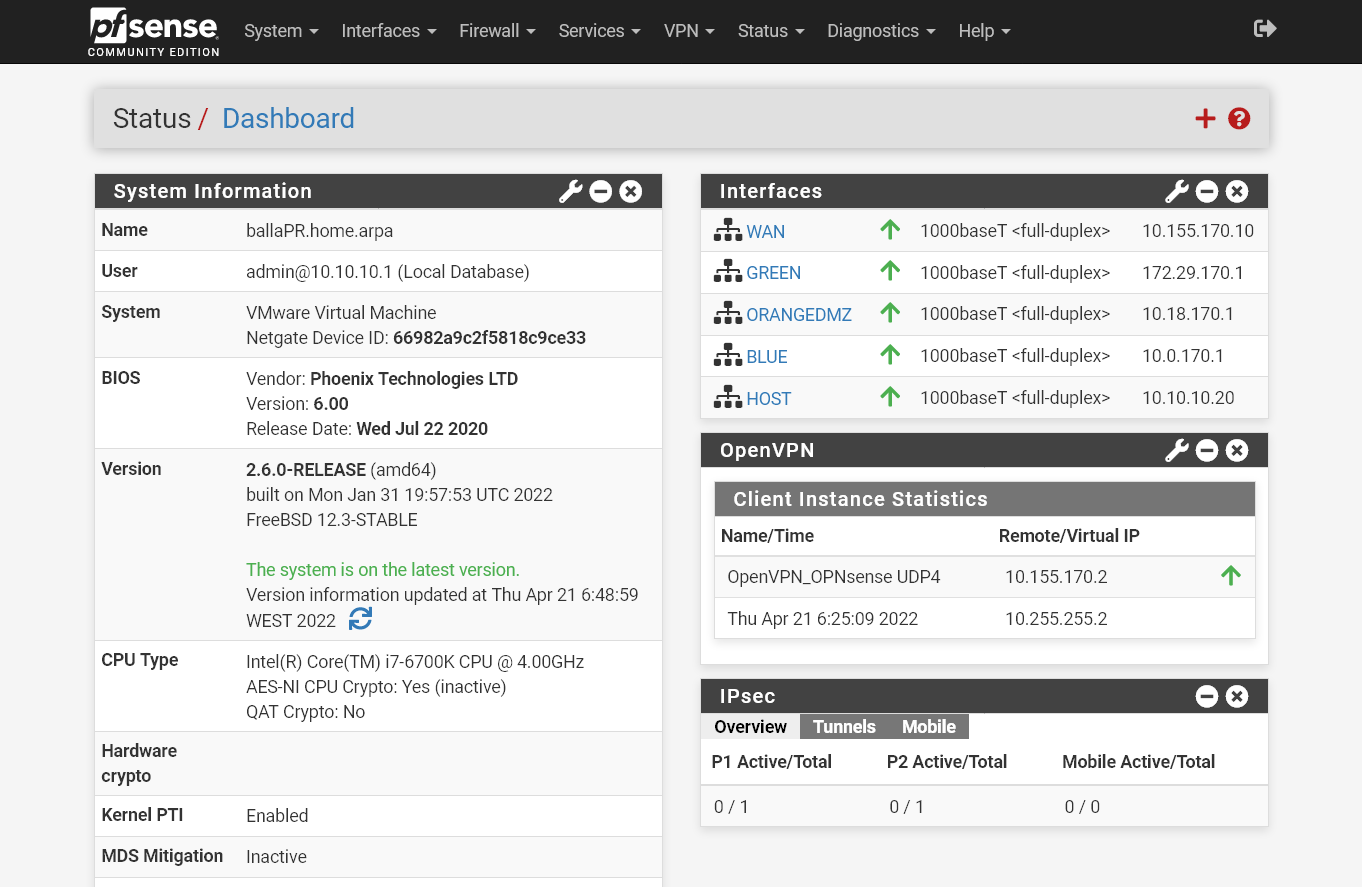This screenshot has height=887, width=1362.
Task: Open the Interfaces widget configuration wrench
Action: pos(1175,191)
